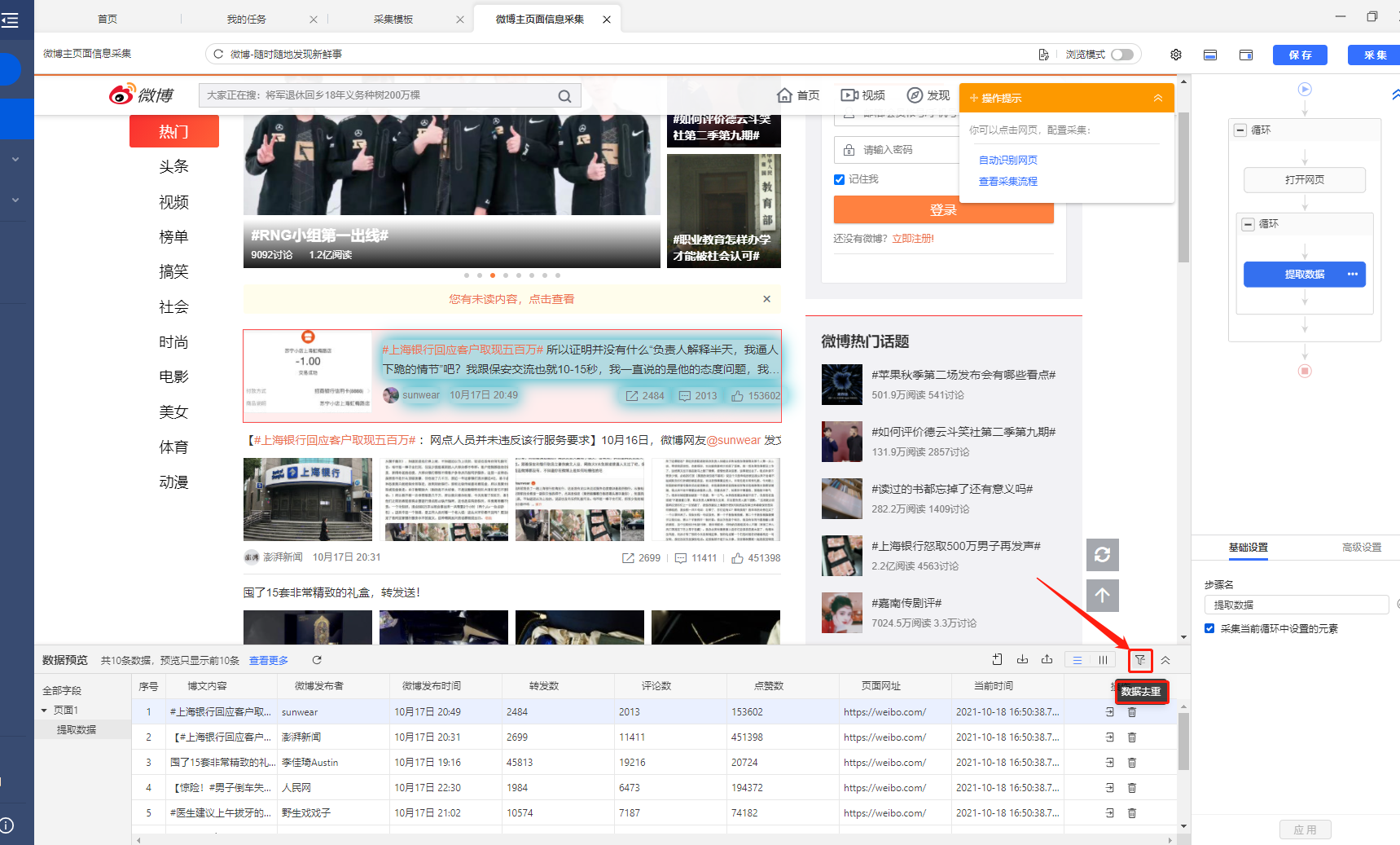The height and width of the screenshot is (845, 1400).
Task: Click the 打开网页 flow step
Action: pos(1305,179)
